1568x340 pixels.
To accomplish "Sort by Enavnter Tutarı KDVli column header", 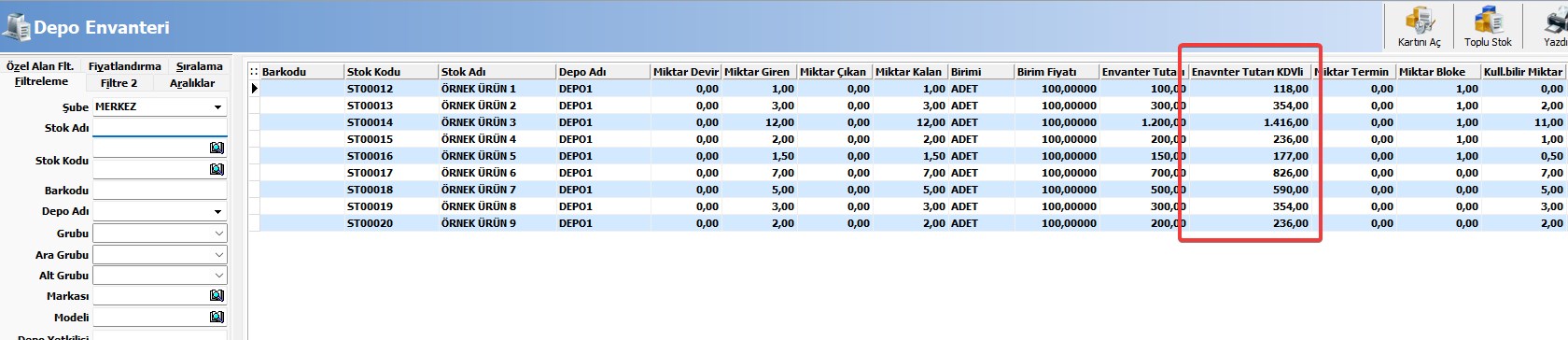I will [1249, 71].
